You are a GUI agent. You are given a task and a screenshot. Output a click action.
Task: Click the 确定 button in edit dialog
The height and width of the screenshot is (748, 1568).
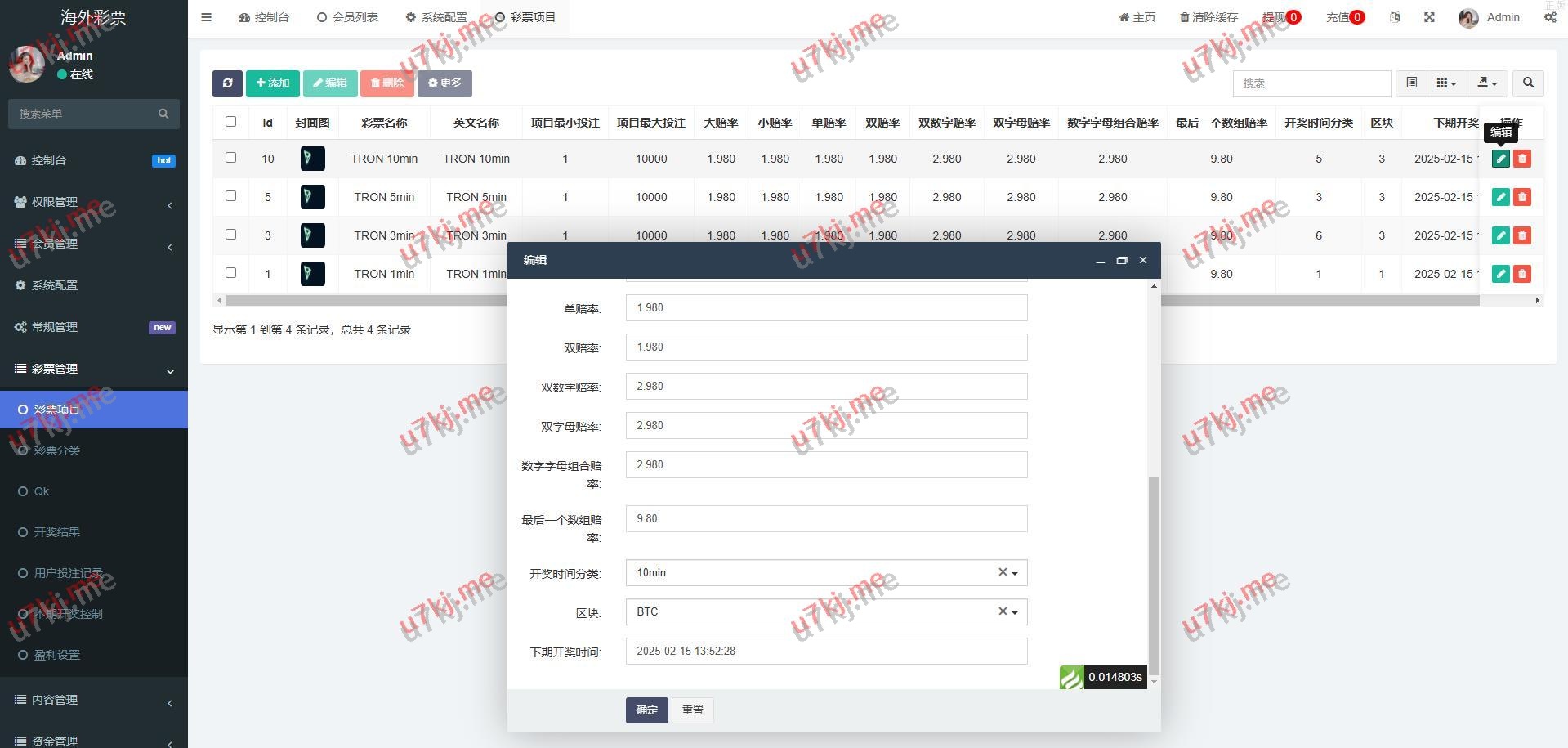(x=646, y=710)
